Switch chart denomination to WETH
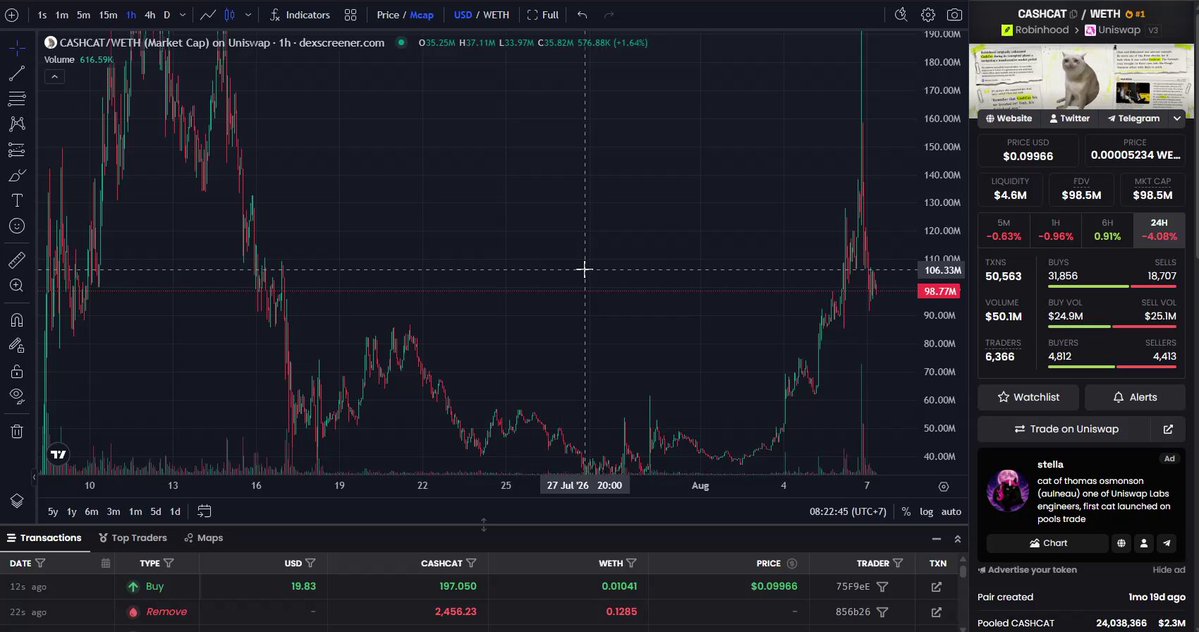Image resolution: width=1199 pixels, height=632 pixels. (x=496, y=15)
